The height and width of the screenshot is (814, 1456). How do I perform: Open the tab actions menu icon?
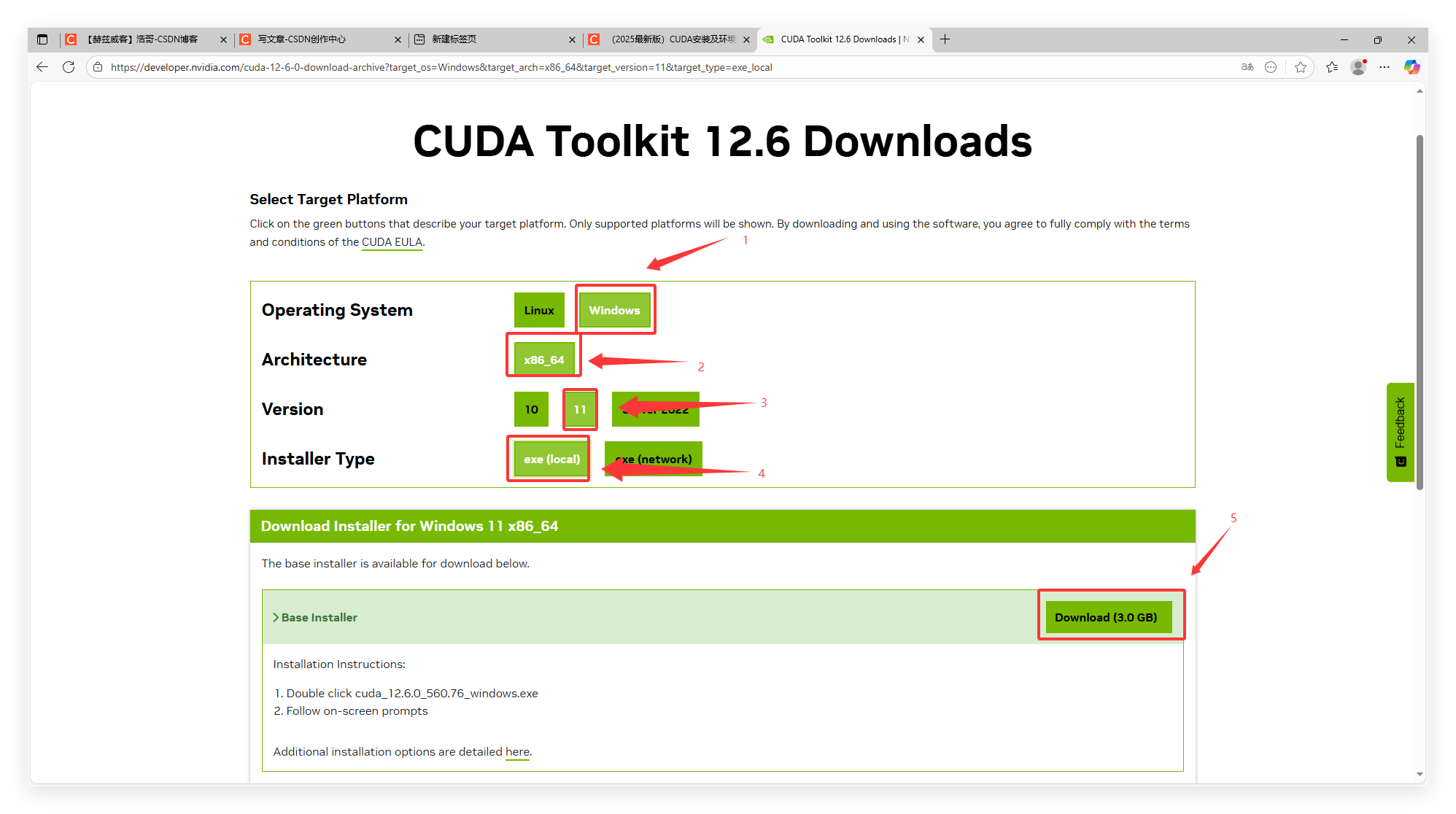42,39
